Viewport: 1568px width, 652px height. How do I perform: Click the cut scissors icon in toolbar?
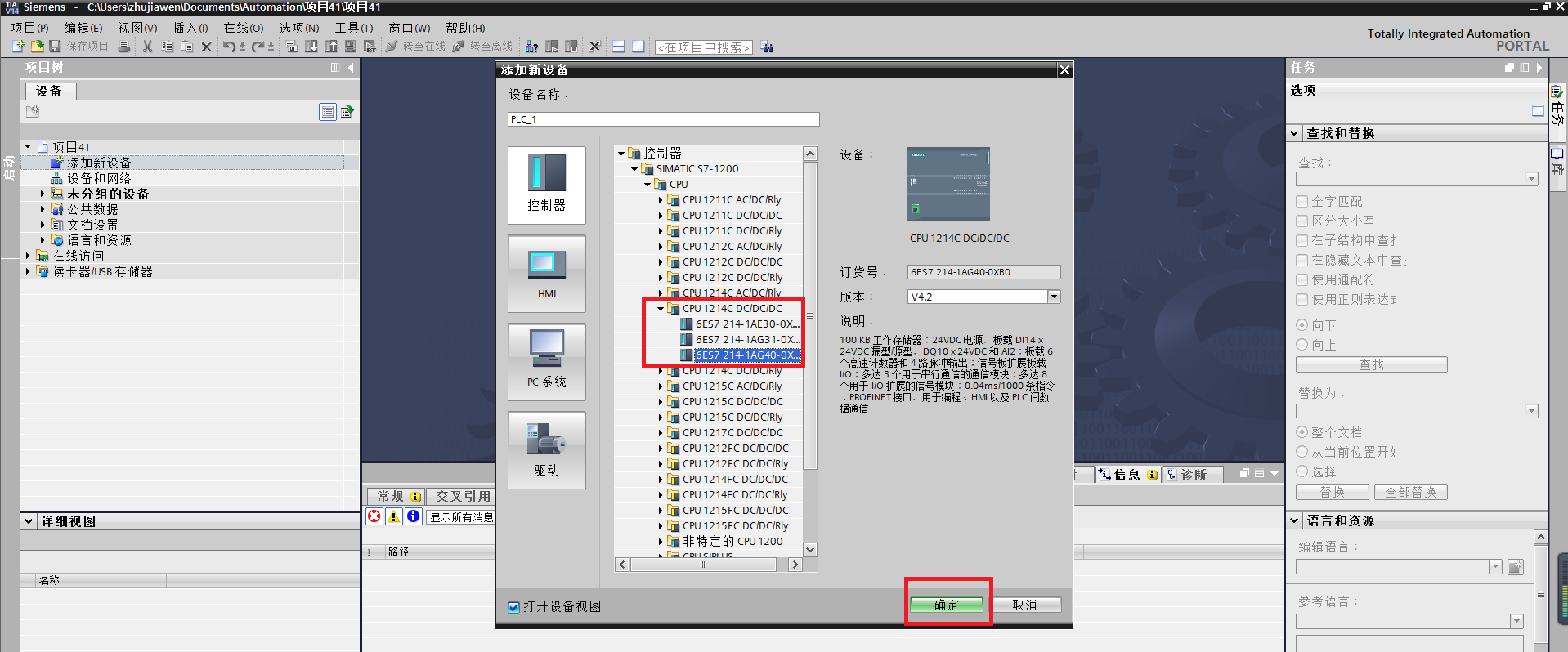tap(147, 47)
